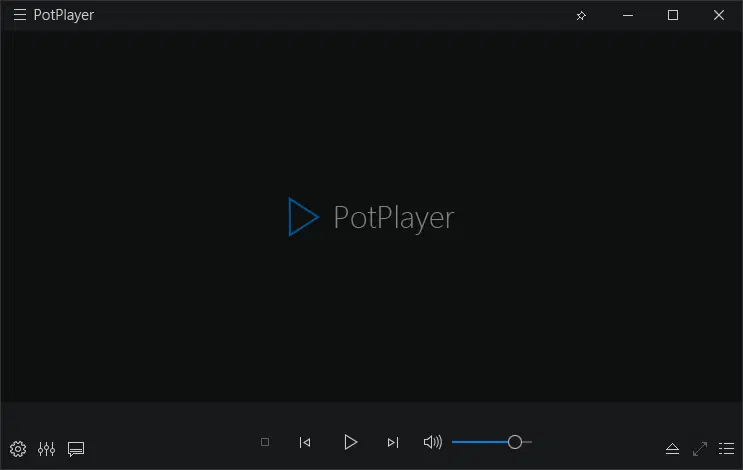743x470 pixels.
Task: Open a file with the eject icon
Action: pos(672,449)
